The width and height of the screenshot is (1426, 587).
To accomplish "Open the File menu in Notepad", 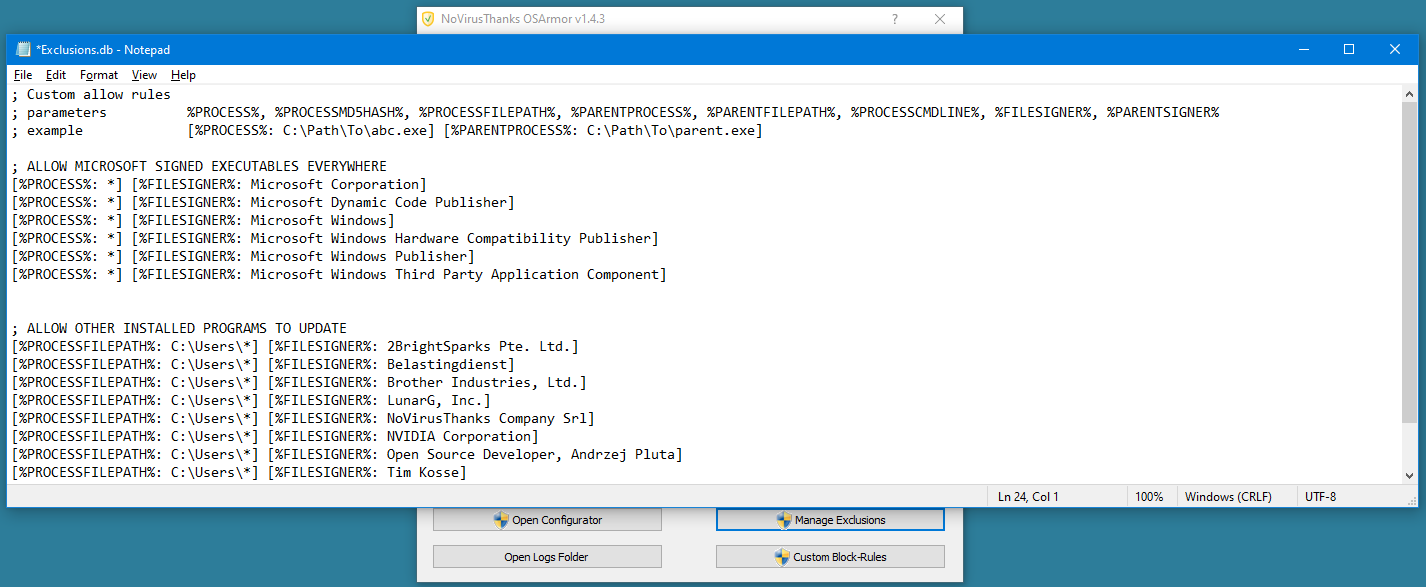I will 23,75.
